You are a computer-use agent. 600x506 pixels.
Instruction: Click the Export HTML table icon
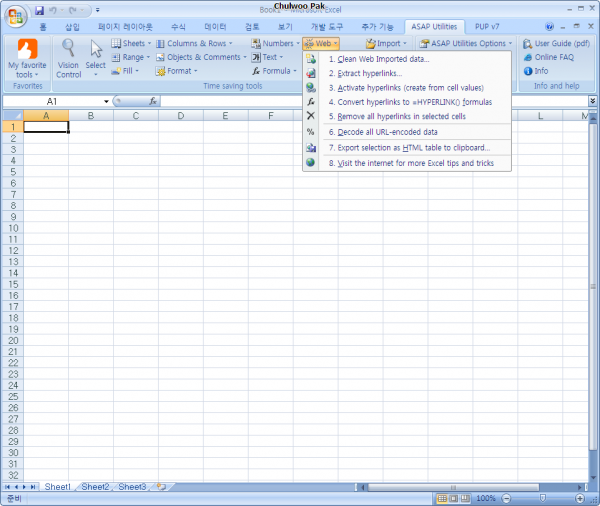(x=311, y=147)
